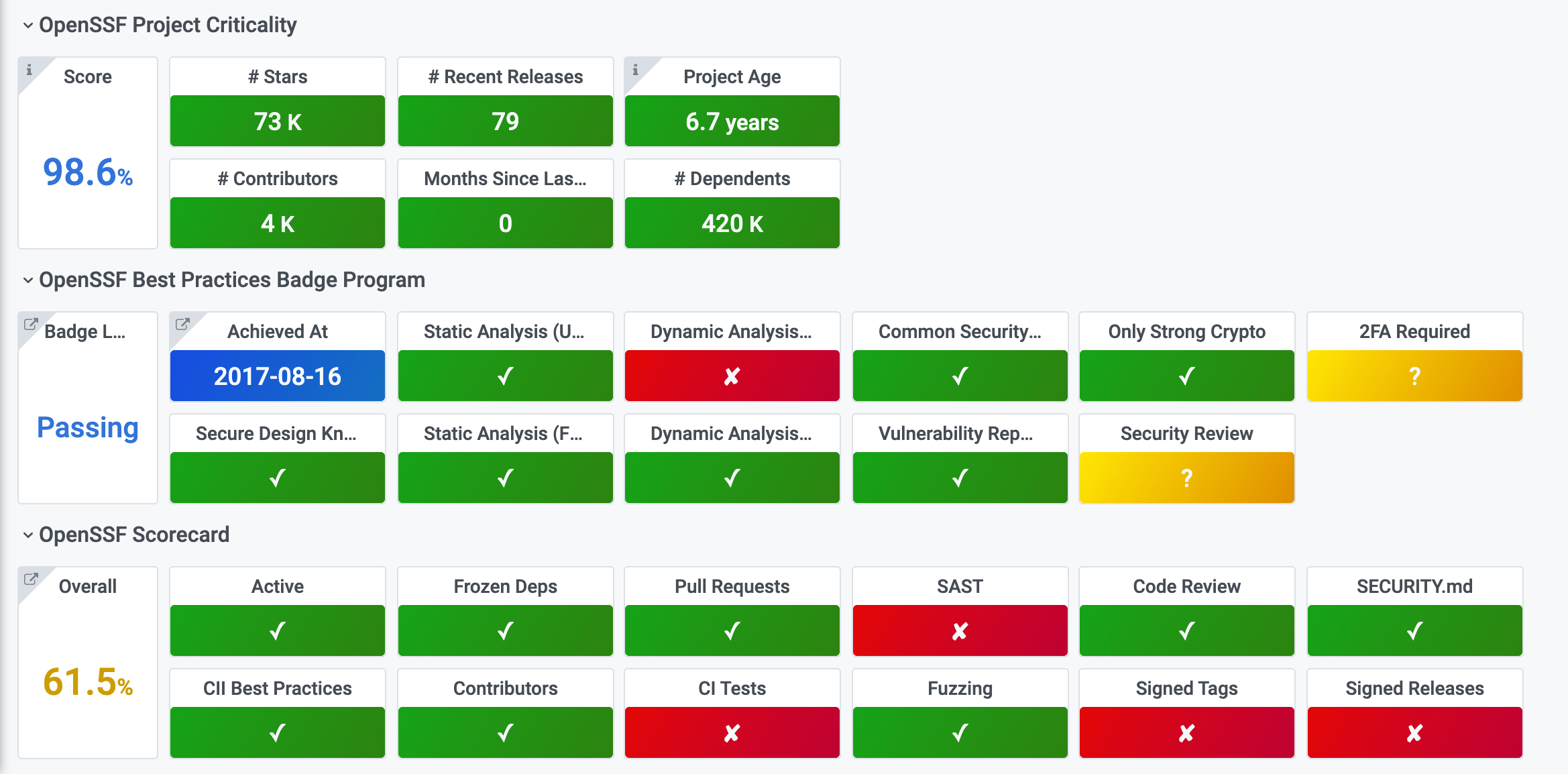Screen dimensions: 1568x774
Task: Click the red Dynamic Analysis failure indicator
Action: [x=731, y=376]
